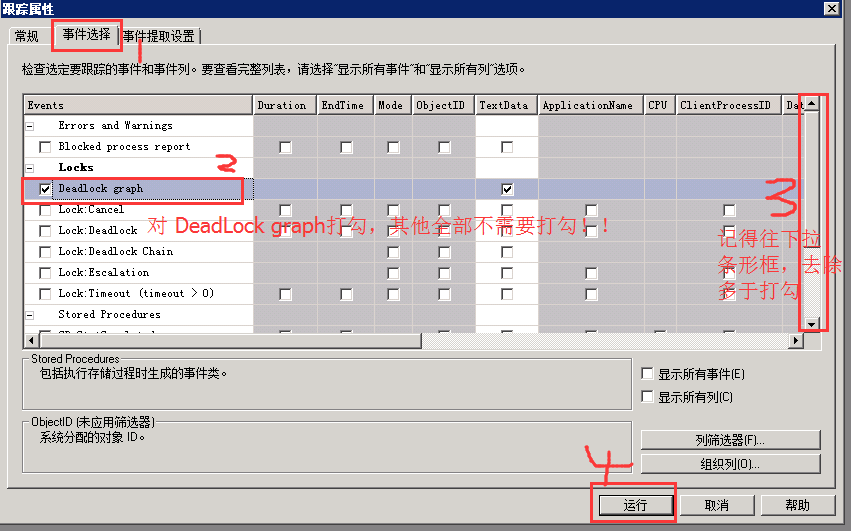Open the 列筛选器(F)... dialog
Image resolution: width=851 pixels, height=531 pixels.
tap(730, 440)
